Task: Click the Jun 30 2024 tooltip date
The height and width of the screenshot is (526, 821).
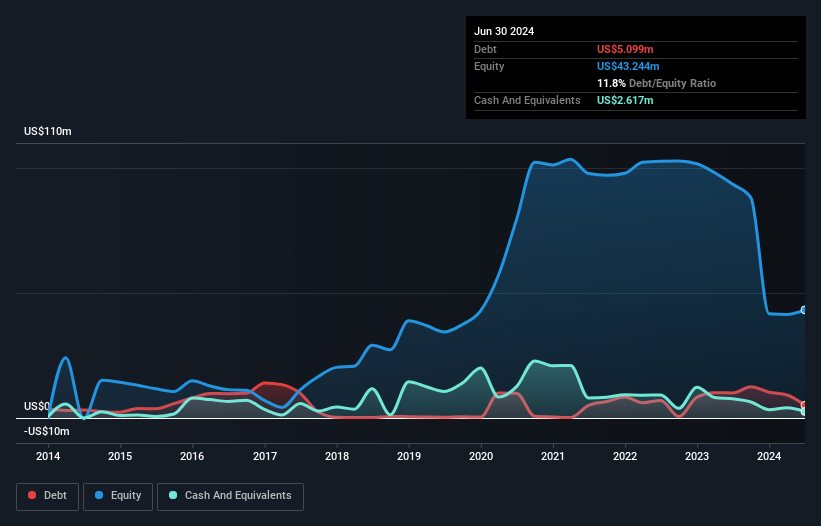Action: click(x=504, y=31)
